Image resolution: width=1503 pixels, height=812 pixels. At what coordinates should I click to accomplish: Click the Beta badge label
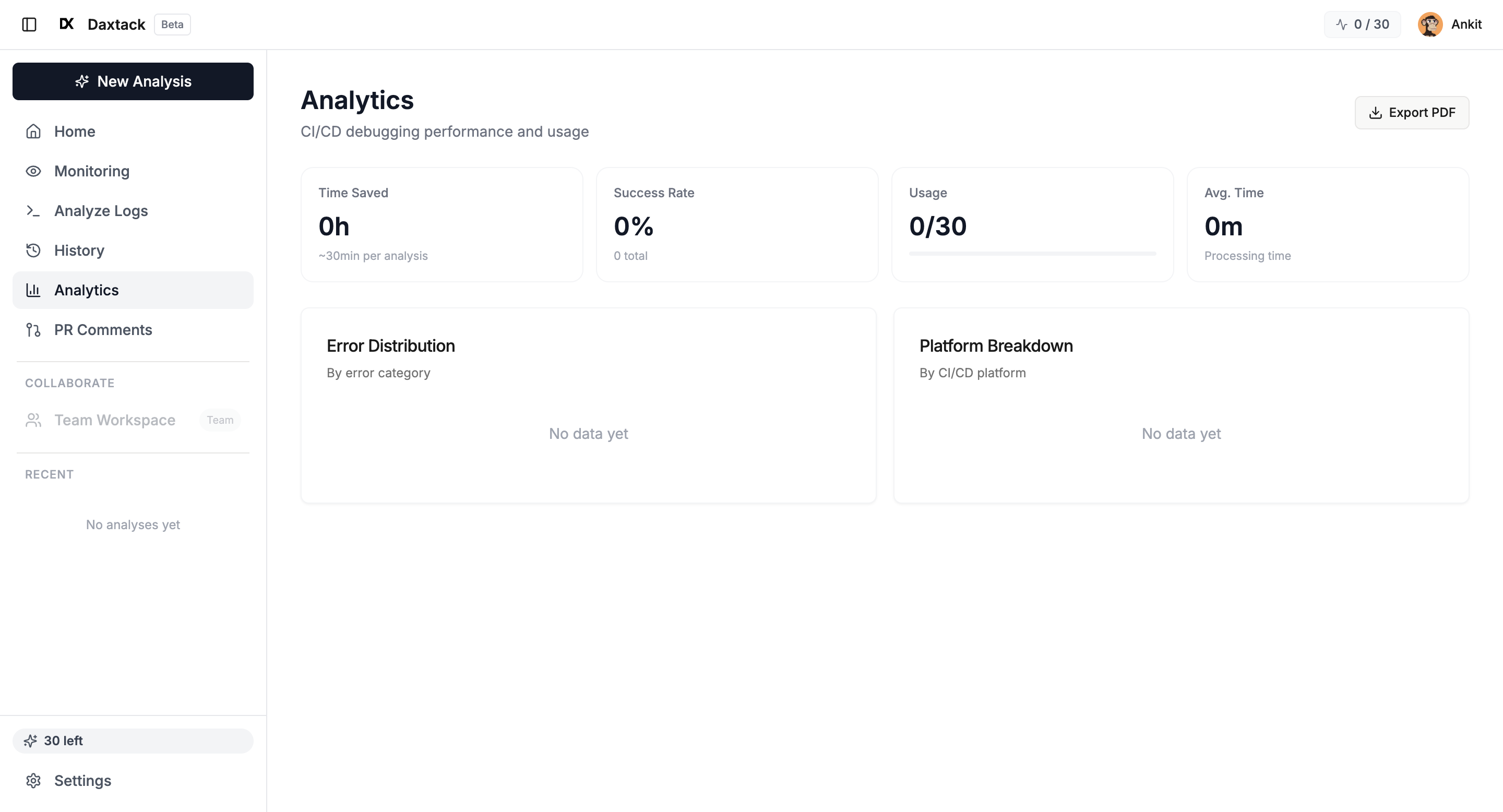(x=172, y=25)
